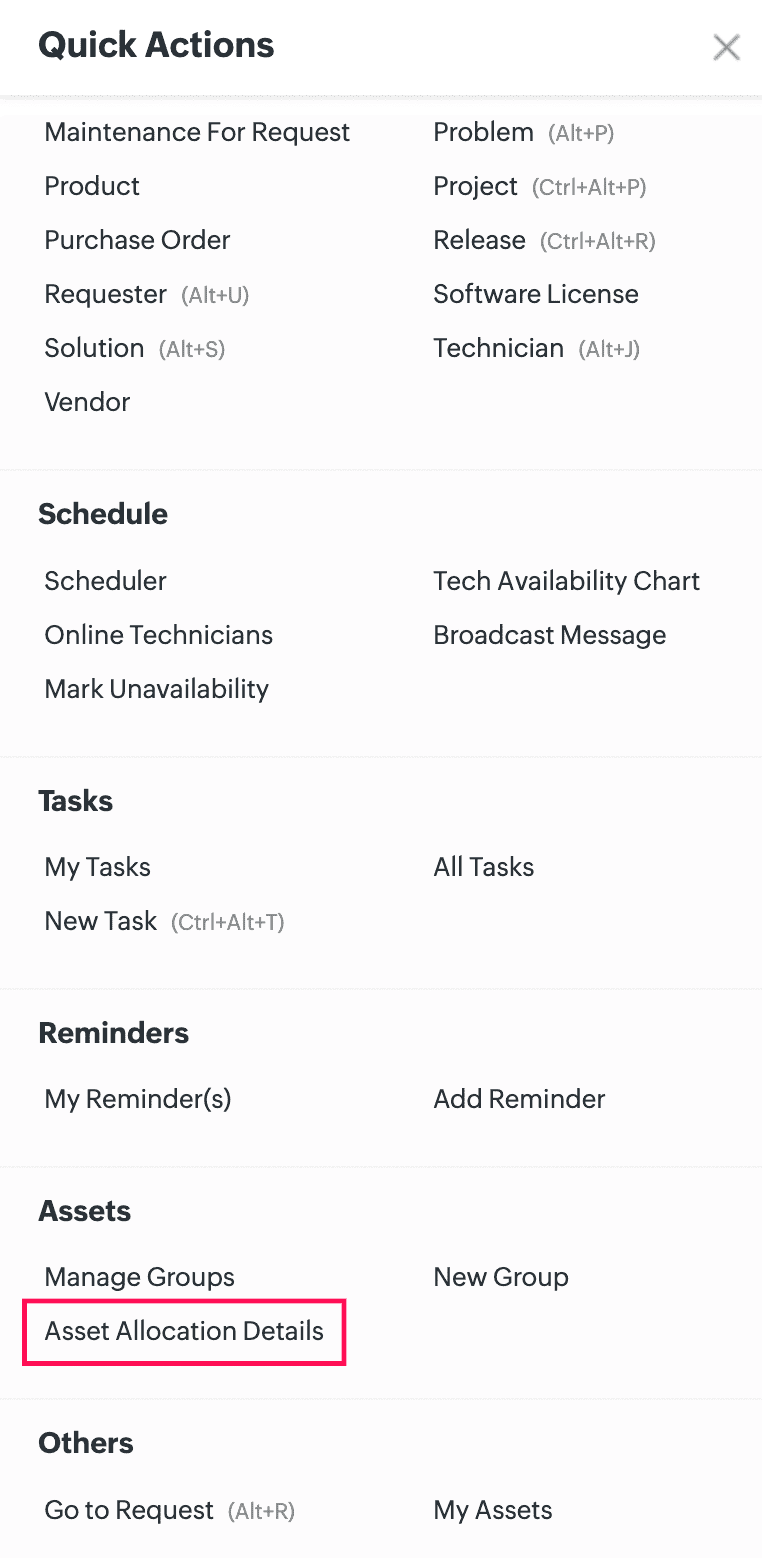Viewport: 762px width, 1558px height.
Task: Select the Product quick action
Action: click(92, 187)
